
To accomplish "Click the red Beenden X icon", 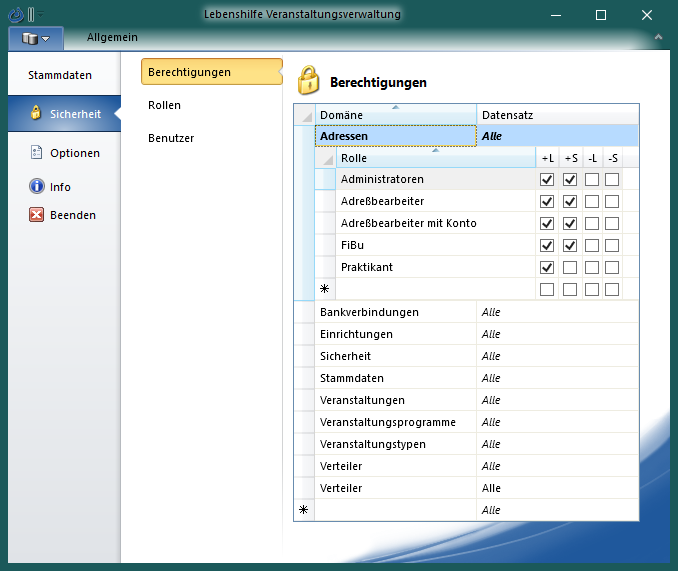I will click(36, 214).
